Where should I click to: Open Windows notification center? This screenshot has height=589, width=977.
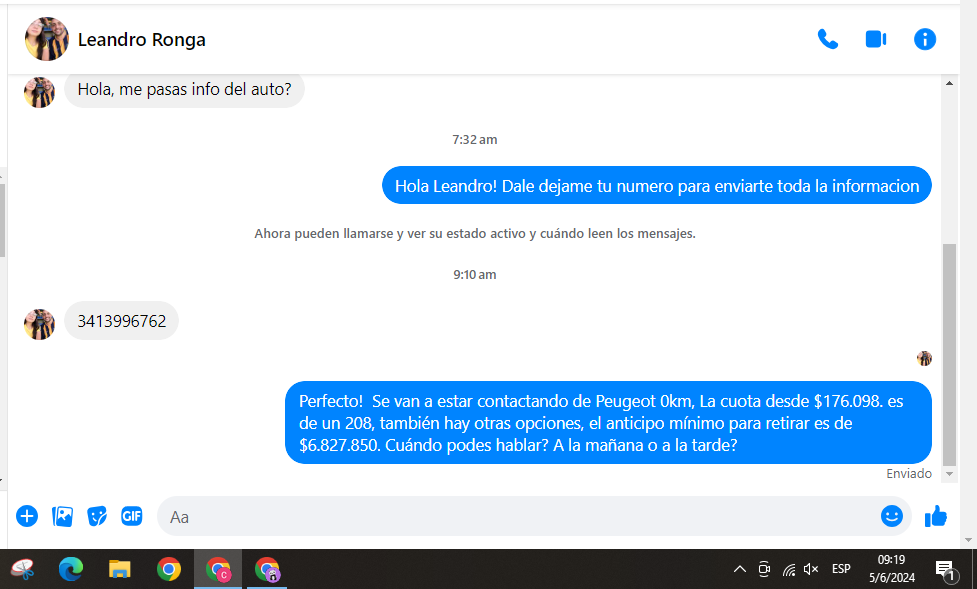(945, 570)
